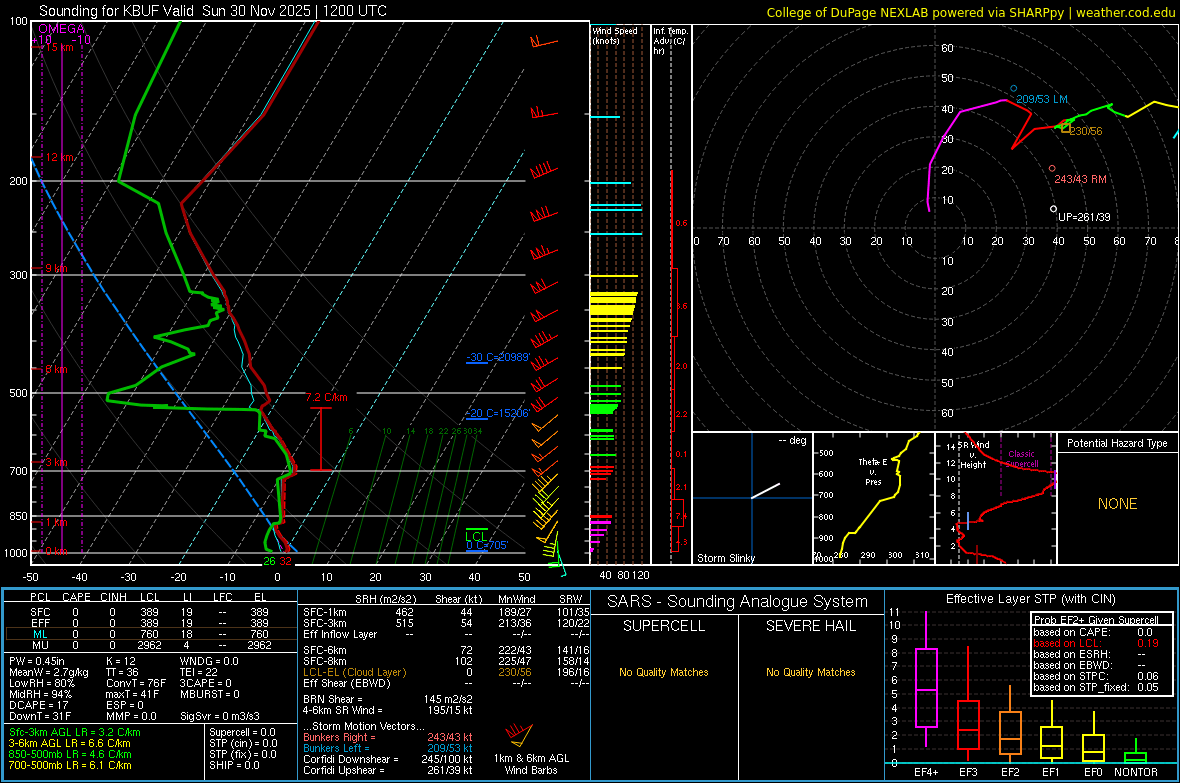Click the 'Corfidi Upshear =' row label
Image resolution: width=1180 pixels, height=783 pixels.
[x=345, y=770]
